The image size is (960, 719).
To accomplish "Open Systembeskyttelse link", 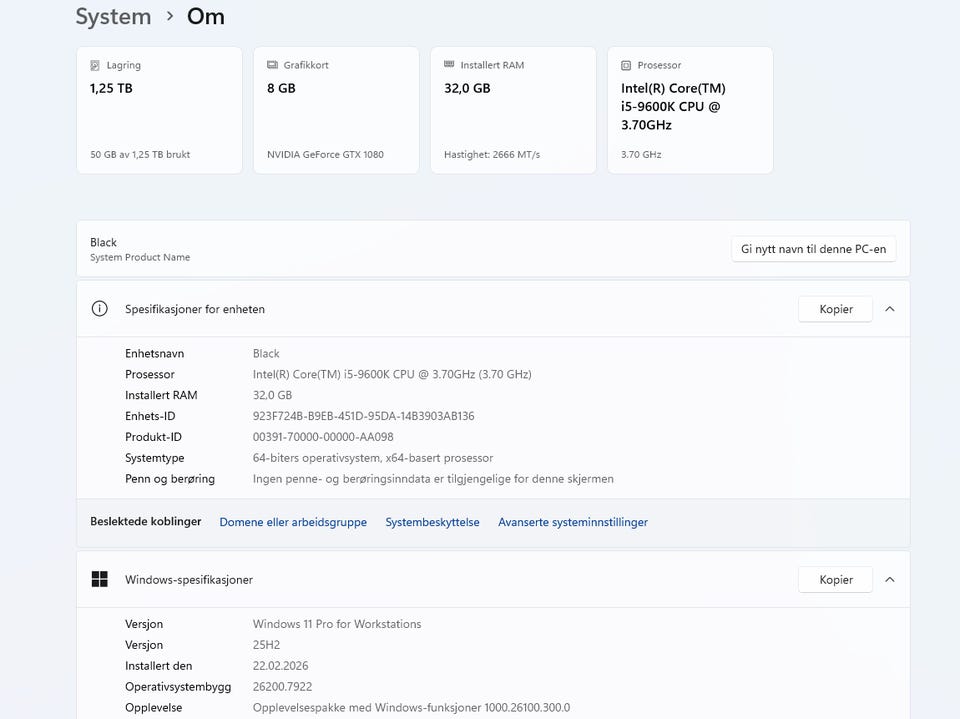I will pos(432,522).
